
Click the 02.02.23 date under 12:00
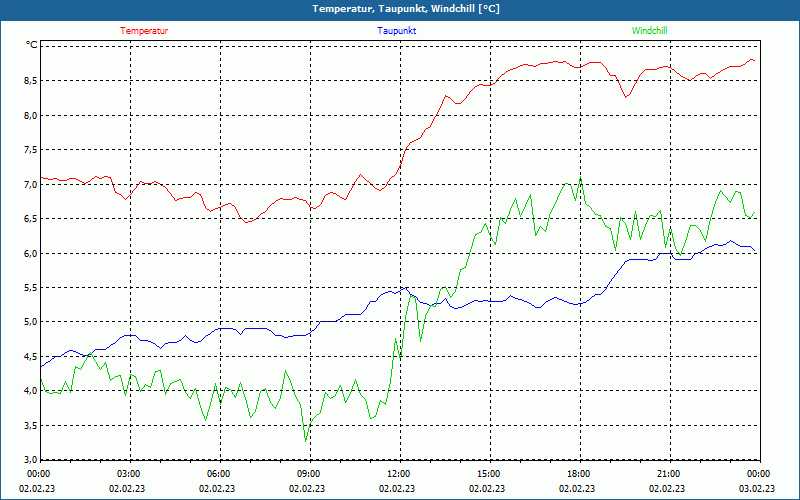(397, 488)
